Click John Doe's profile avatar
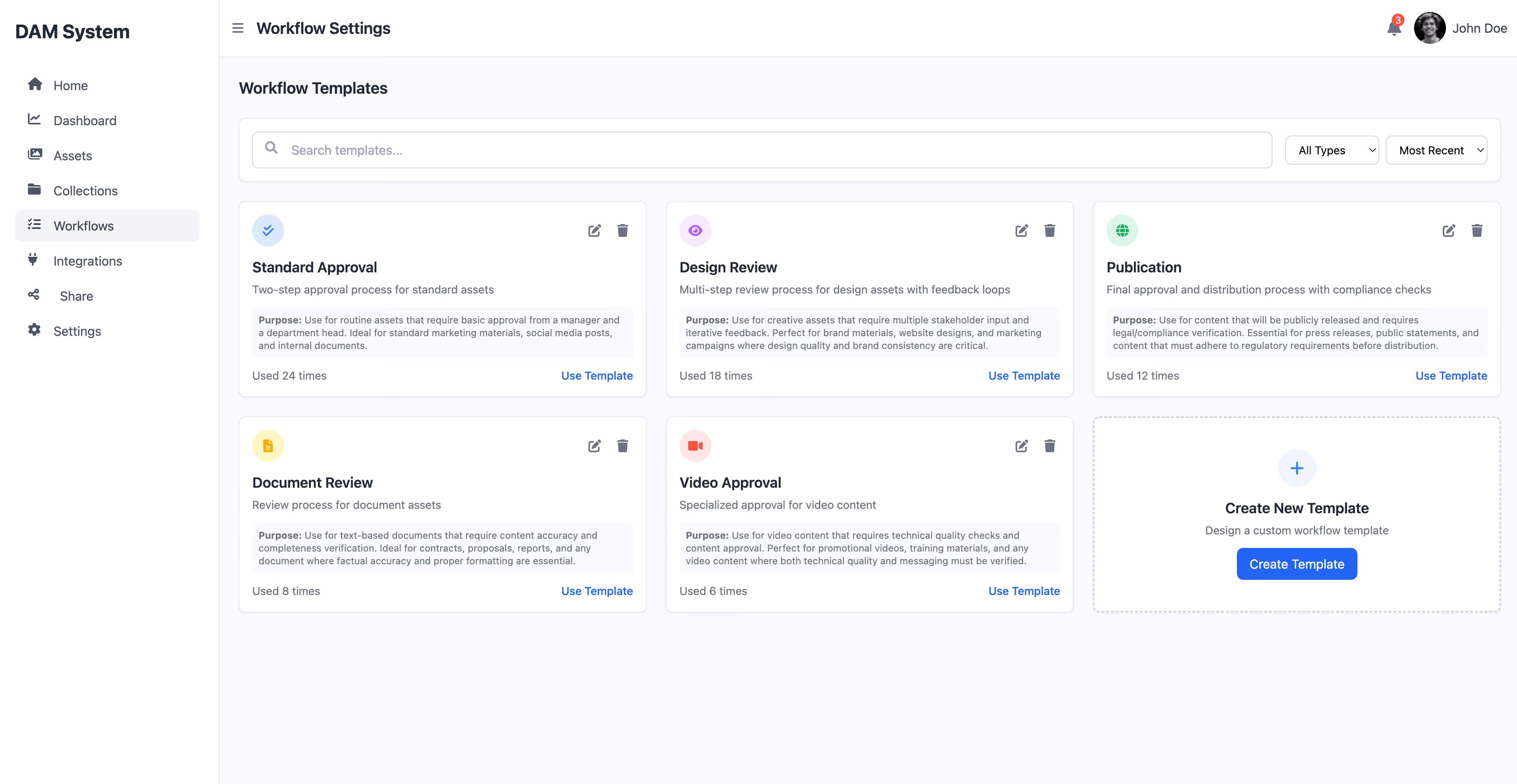This screenshot has width=1517, height=784. pyautogui.click(x=1429, y=28)
